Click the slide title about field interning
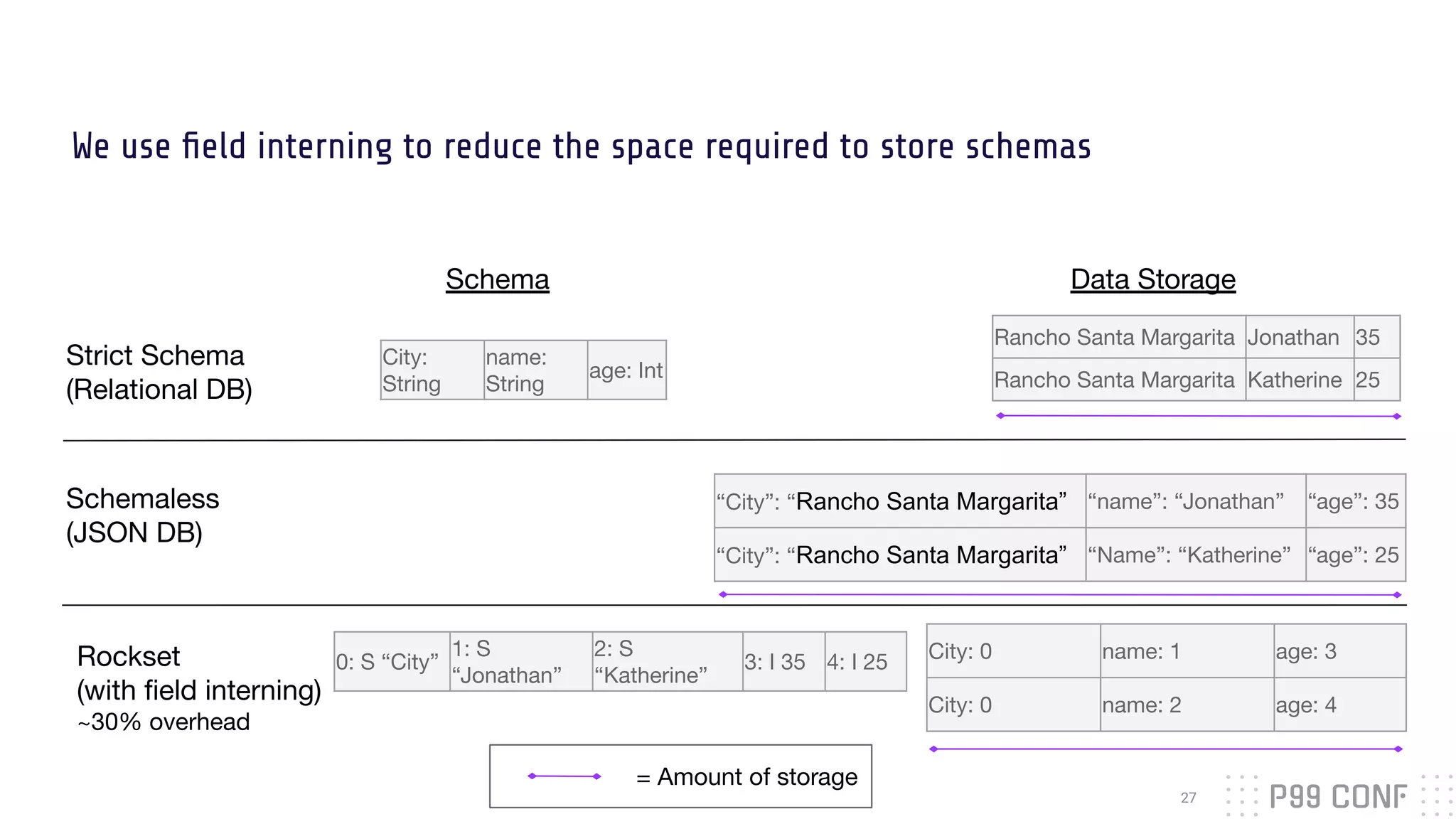The width and height of the screenshot is (1456, 819). click(x=582, y=146)
